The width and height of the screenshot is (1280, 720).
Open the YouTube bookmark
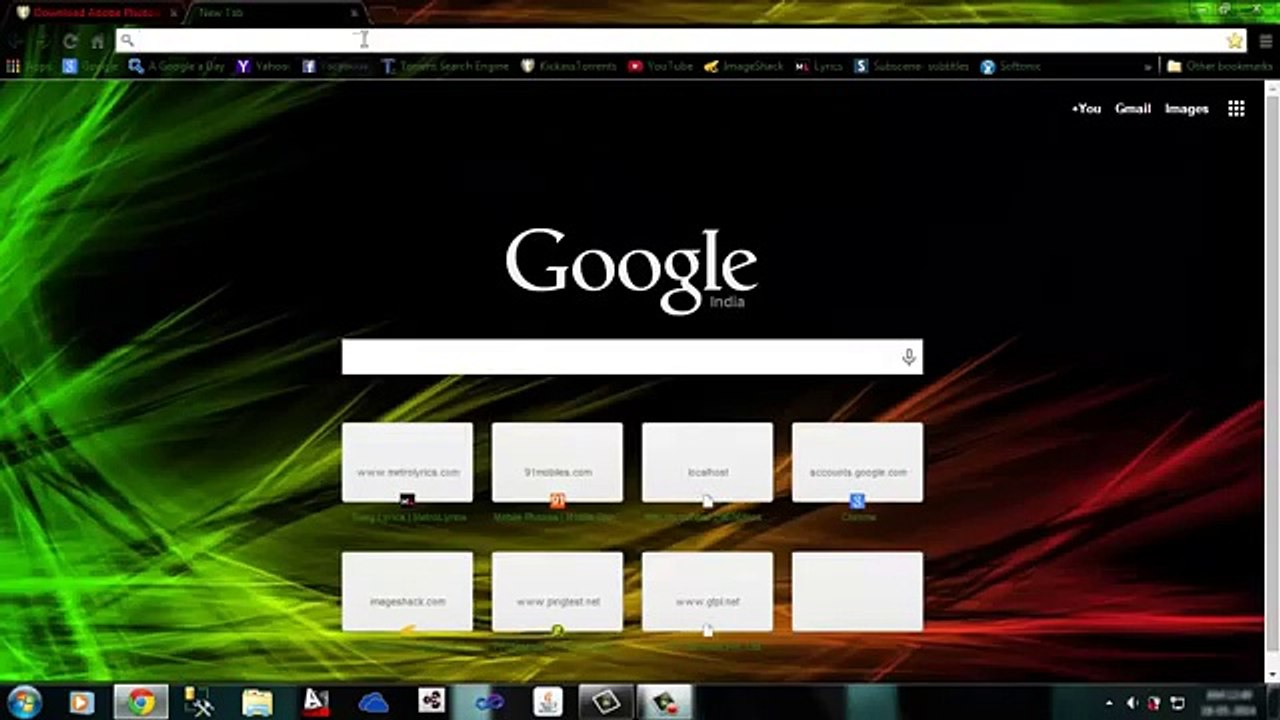pos(660,66)
